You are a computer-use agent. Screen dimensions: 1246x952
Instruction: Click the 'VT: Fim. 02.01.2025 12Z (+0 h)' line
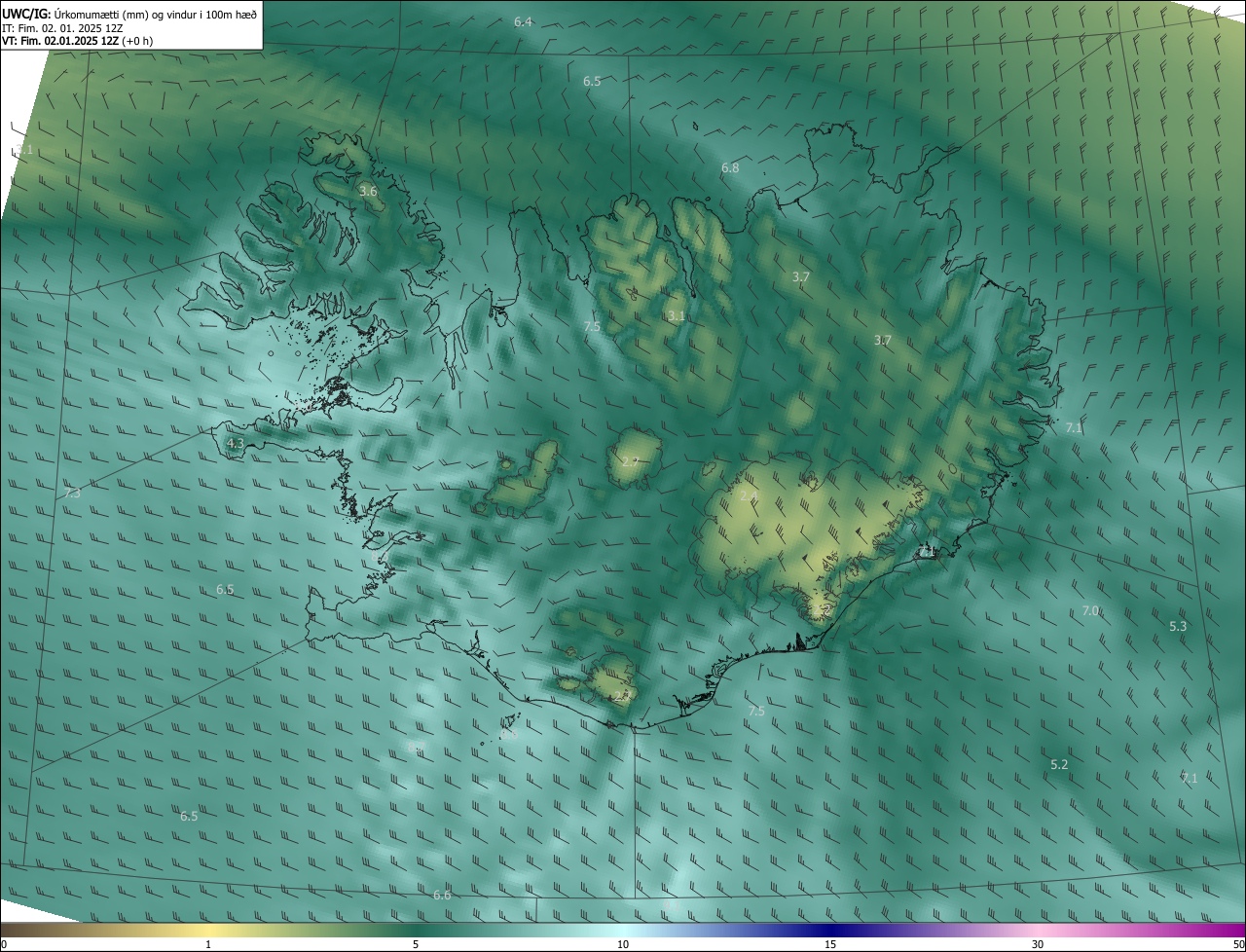click(x=78, y=41)
